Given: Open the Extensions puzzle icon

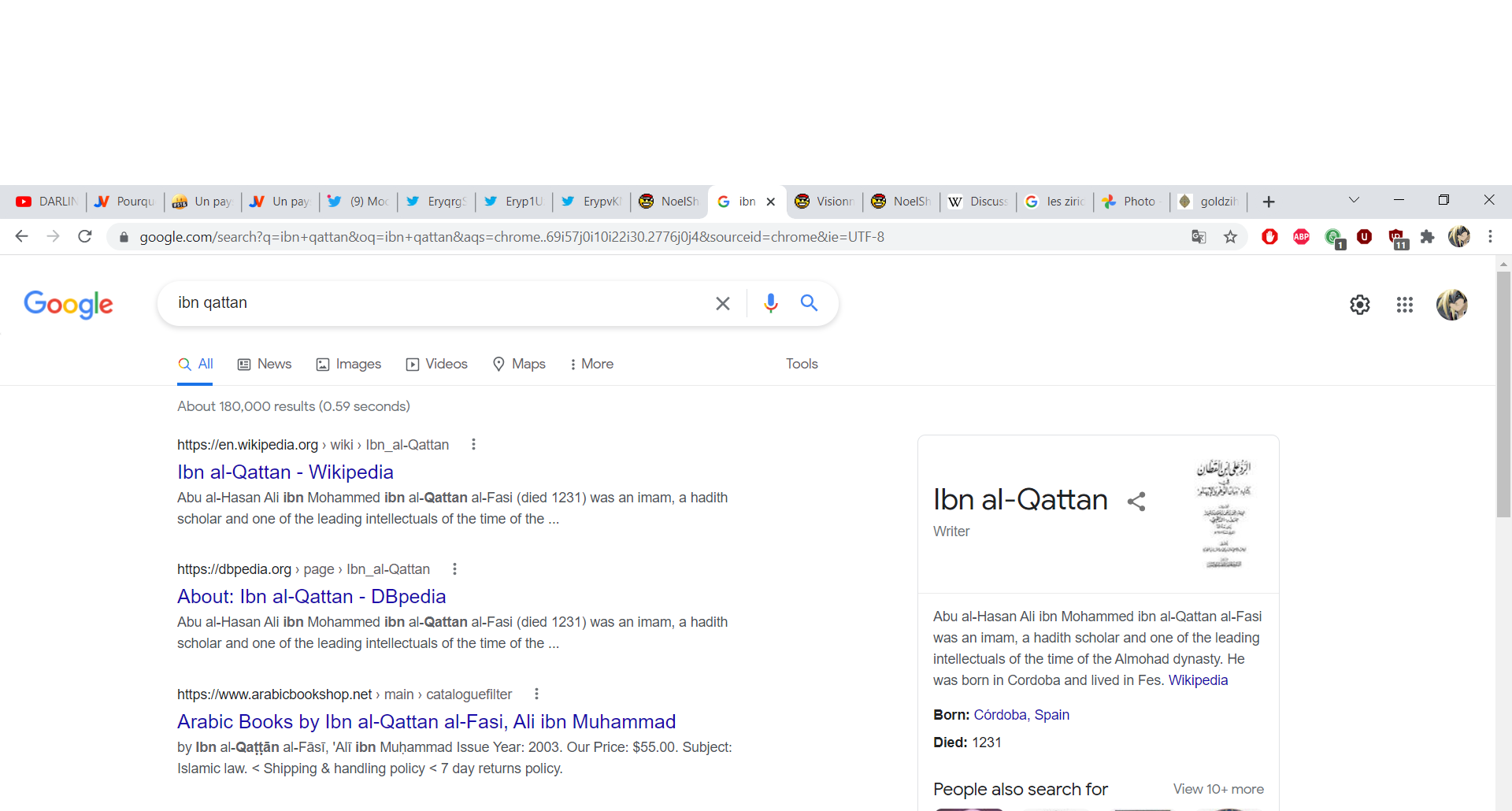Looking at the screenshot, I should click(1427, 237).
